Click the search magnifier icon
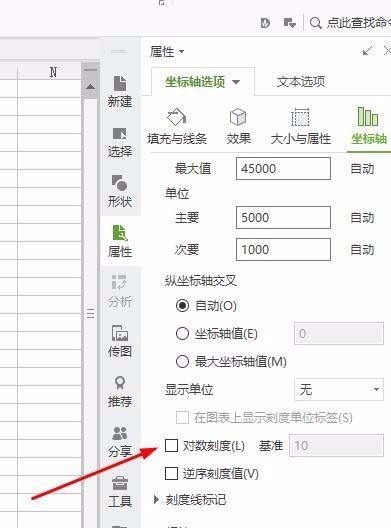The width and height of the screenshot is (391, 528). 315,23
